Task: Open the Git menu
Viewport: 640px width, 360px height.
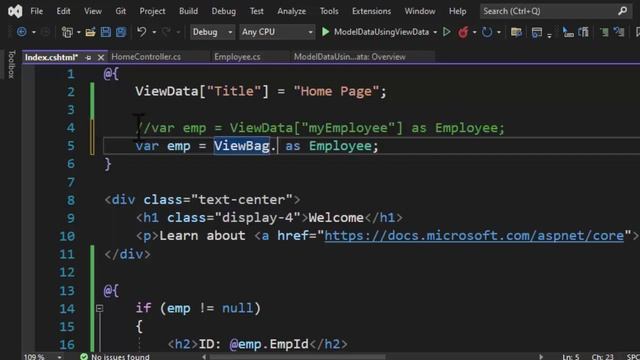Action: (x=120, y=11)
